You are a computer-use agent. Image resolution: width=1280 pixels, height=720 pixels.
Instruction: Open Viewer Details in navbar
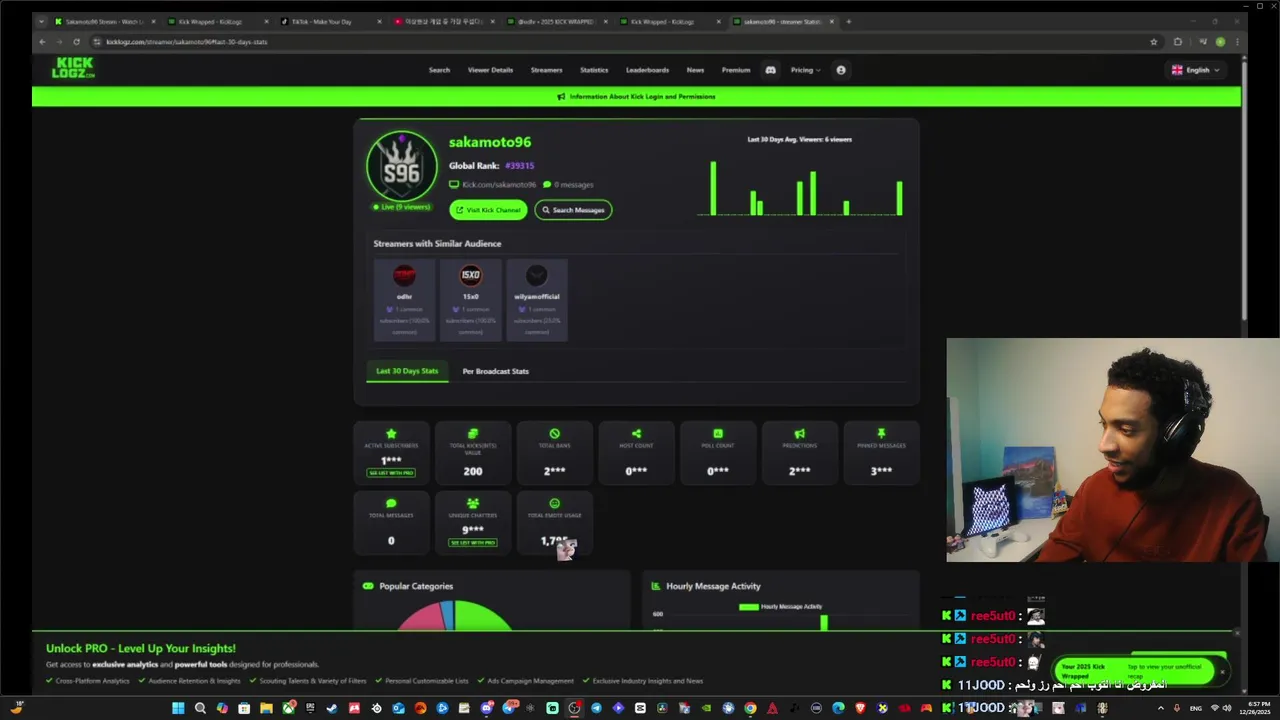pyautogui.click(x=490, y=70)
